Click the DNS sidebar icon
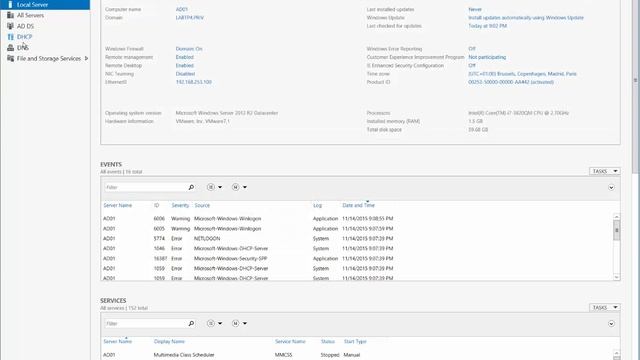The width and height of the screenshot is (640, 360). 10,48
